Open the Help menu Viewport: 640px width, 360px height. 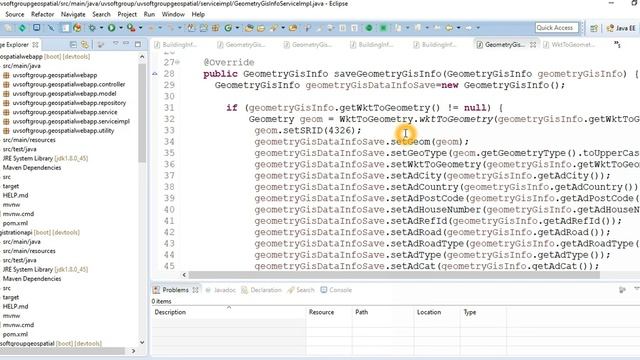[198, 14]
